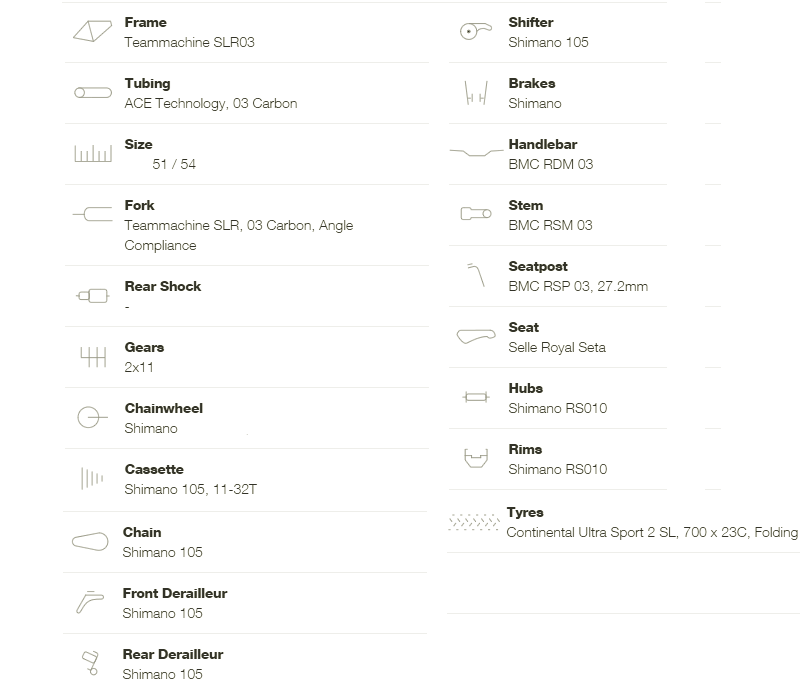Click the Tyres tread pattern icon

[474, 522]
